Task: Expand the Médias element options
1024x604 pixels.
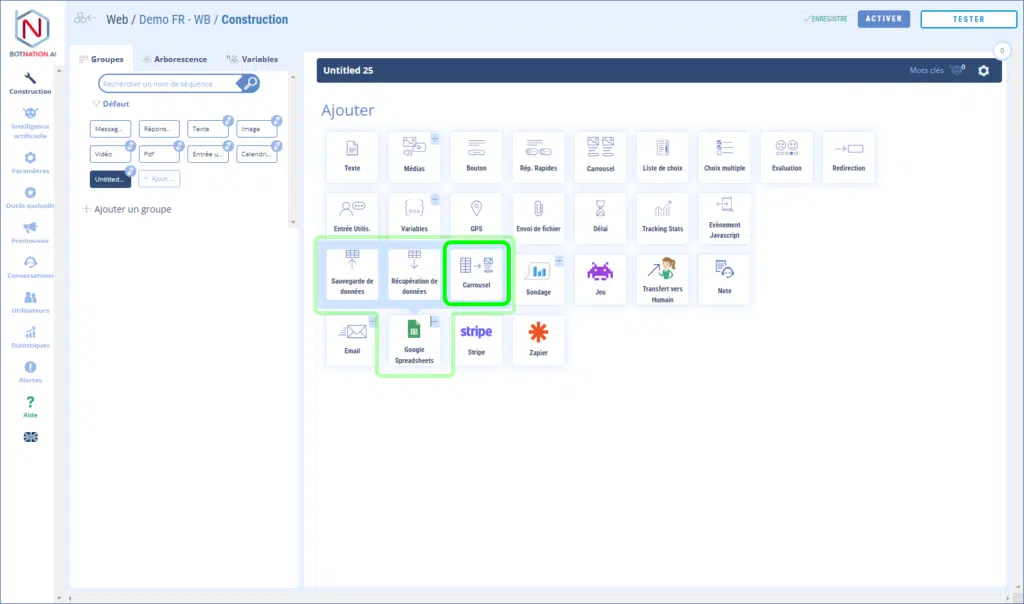Action: pos(435,138)
